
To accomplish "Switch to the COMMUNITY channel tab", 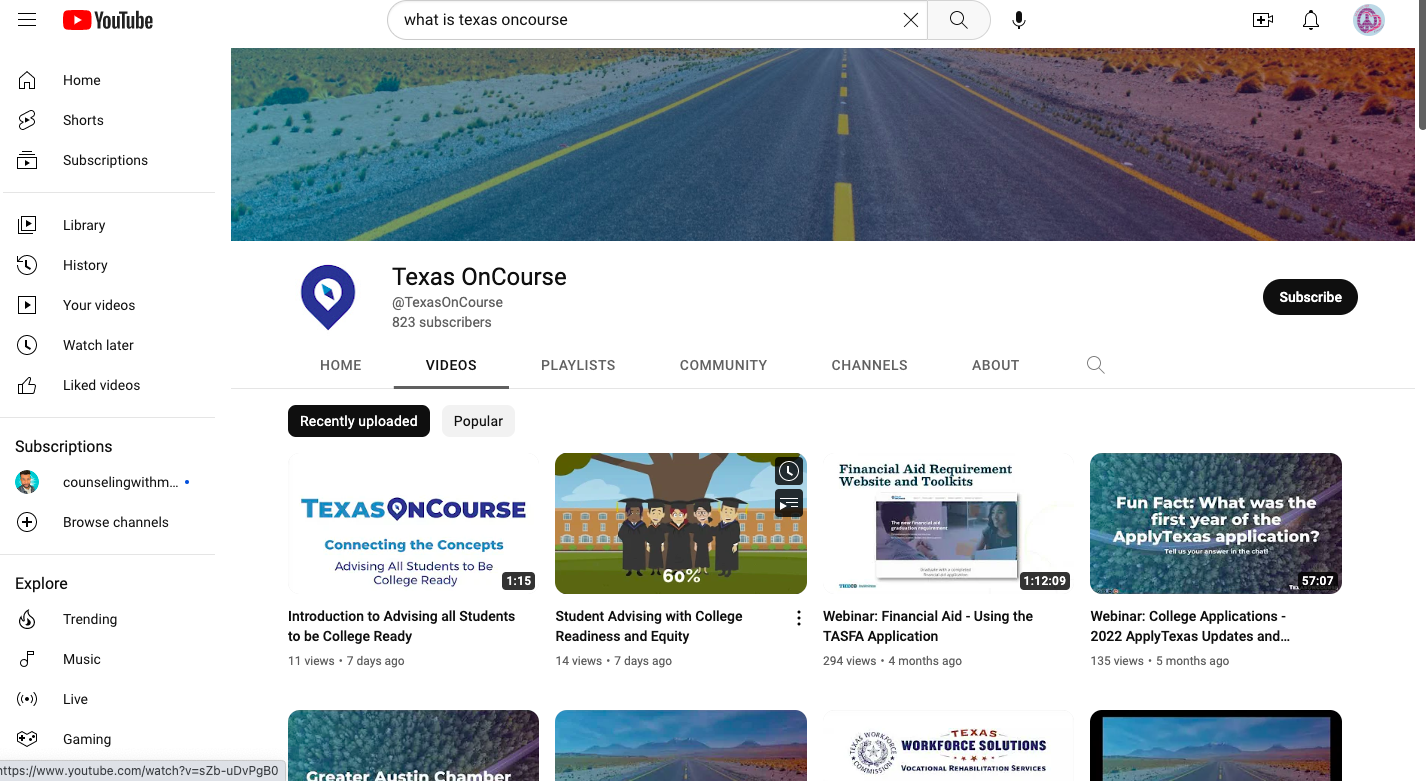I will 723,365.
